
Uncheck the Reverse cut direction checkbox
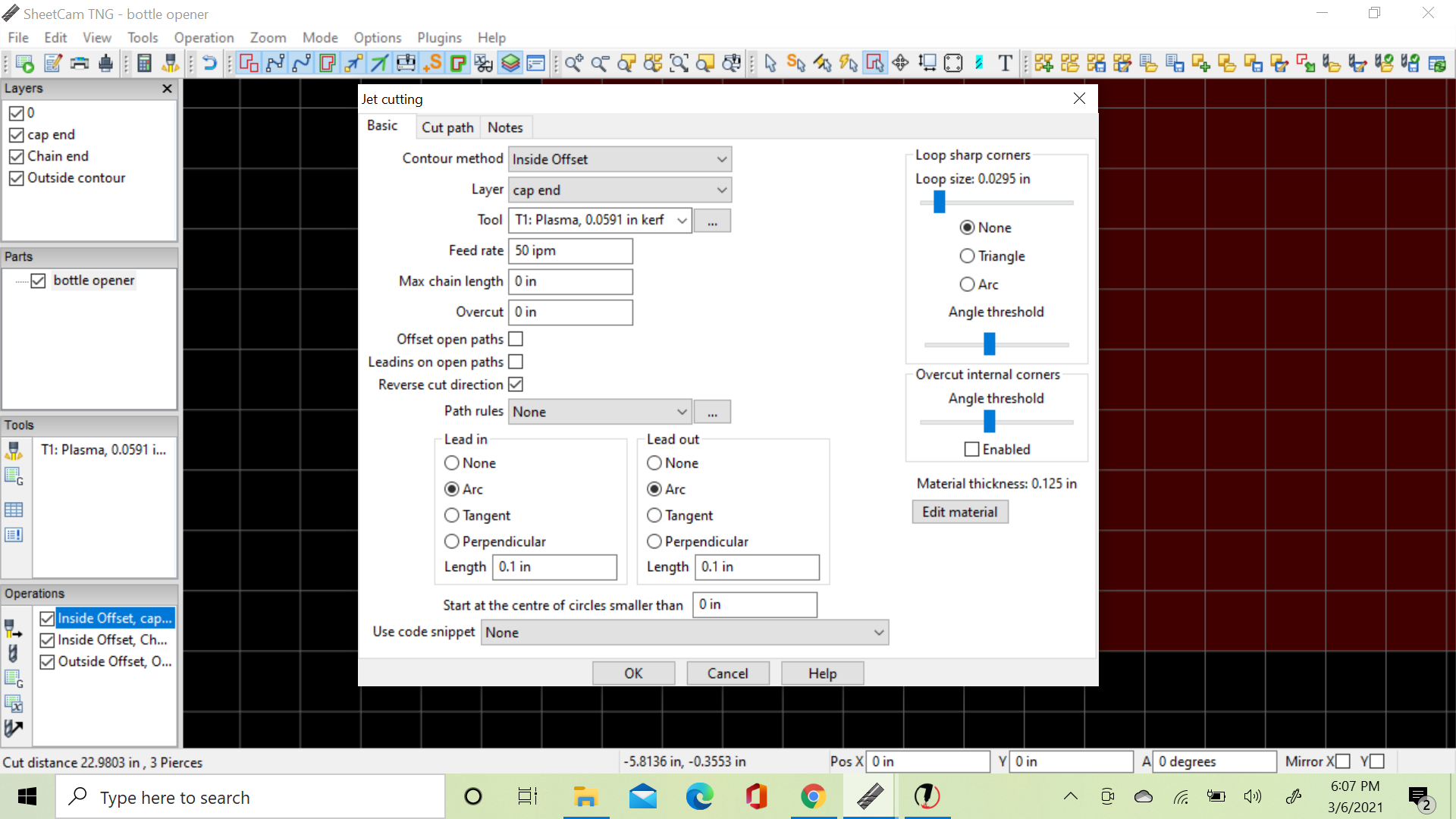tap(516, 384)
